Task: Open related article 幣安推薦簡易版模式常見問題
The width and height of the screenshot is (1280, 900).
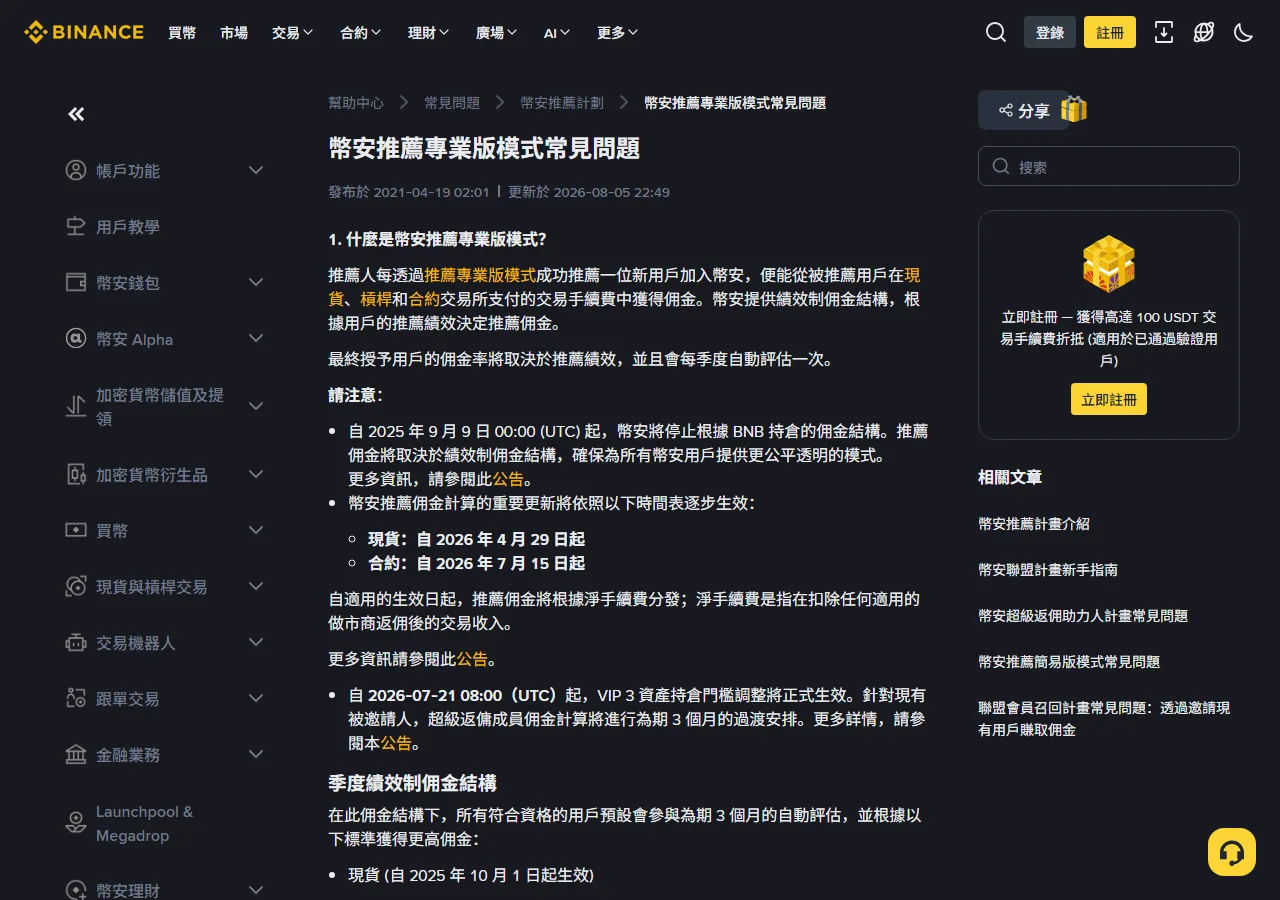Action: (x=1069, y=661)
